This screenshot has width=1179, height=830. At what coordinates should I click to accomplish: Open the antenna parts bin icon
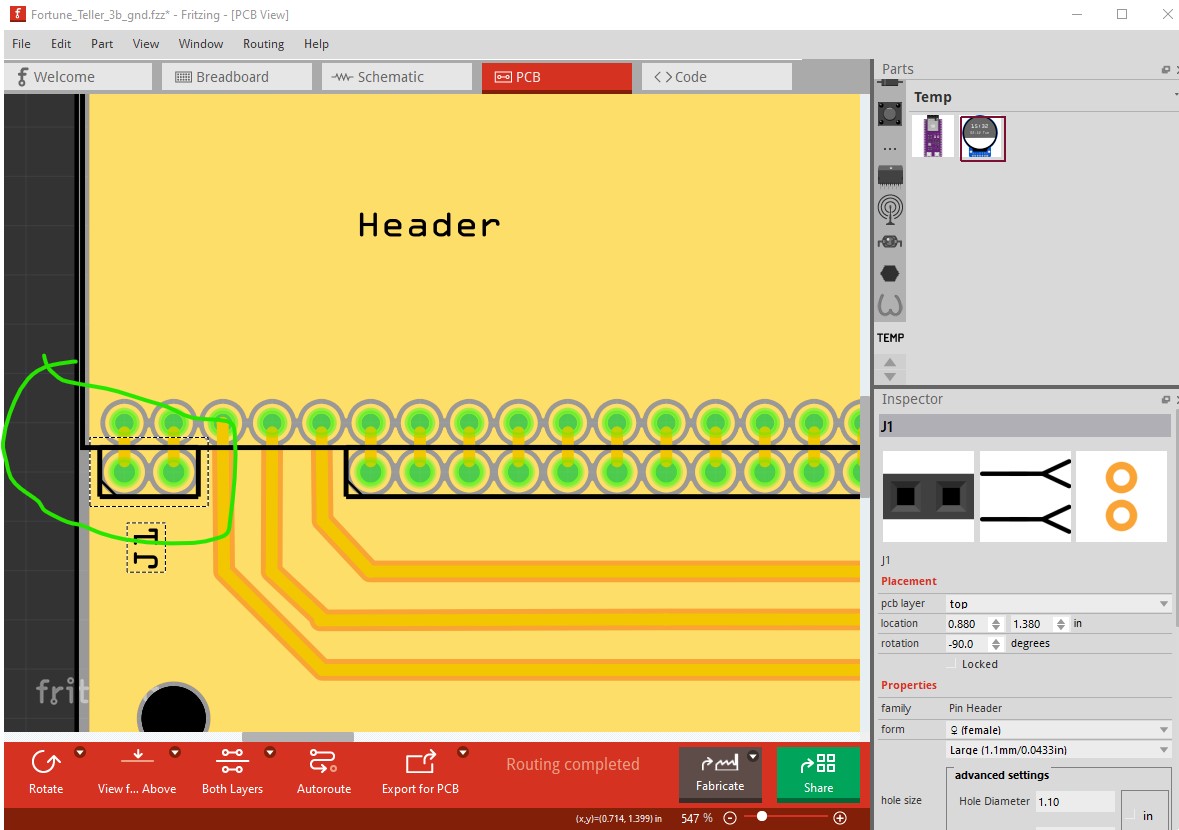click(889, 208)
